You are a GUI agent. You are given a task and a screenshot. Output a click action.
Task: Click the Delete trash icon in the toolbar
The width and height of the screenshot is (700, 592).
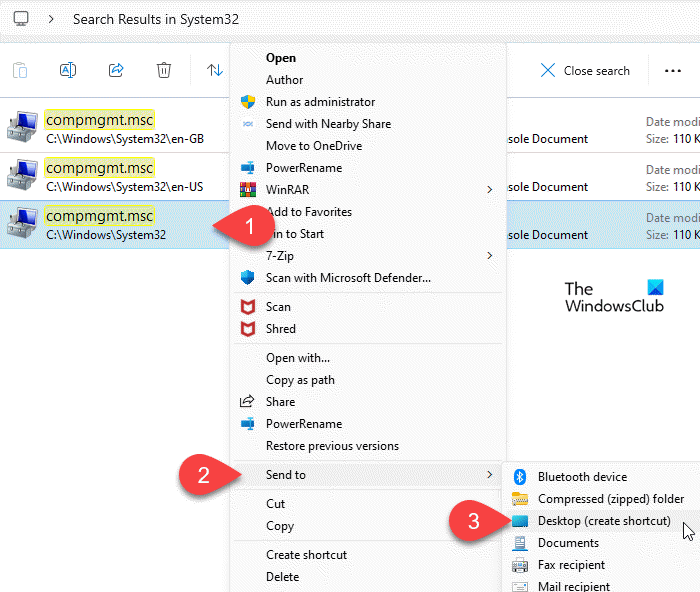tap(164, 70)
